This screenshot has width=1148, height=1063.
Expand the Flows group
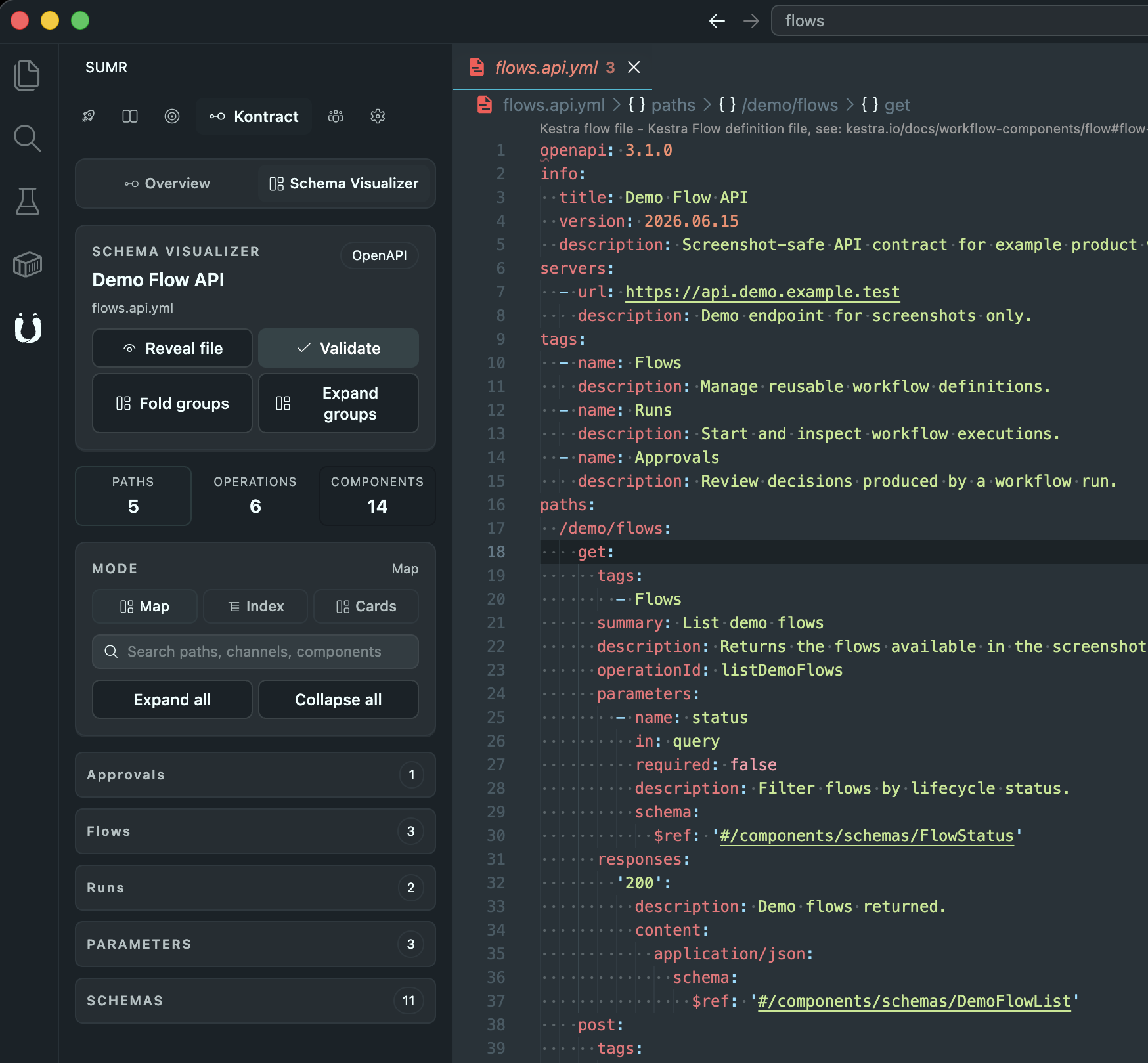tap(255, 831)
